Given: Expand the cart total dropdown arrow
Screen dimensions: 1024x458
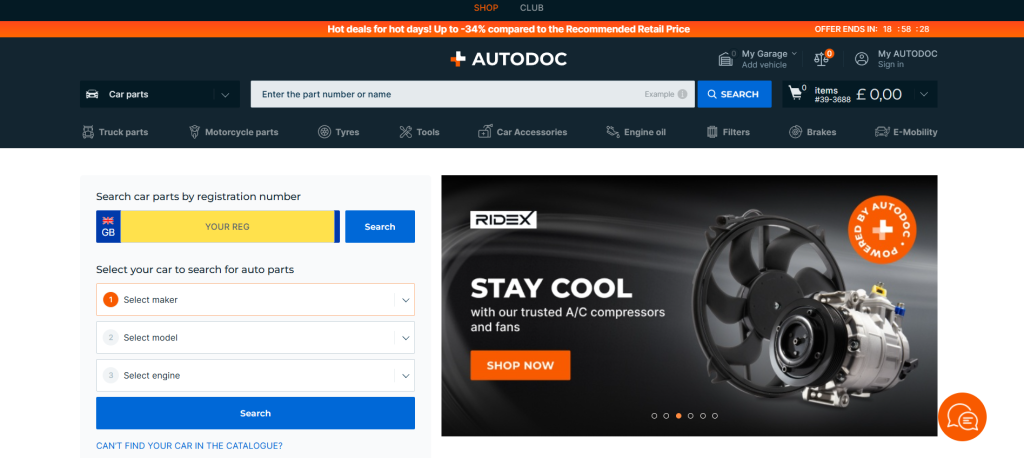Looking at the screenshot, I should (924, 94).
